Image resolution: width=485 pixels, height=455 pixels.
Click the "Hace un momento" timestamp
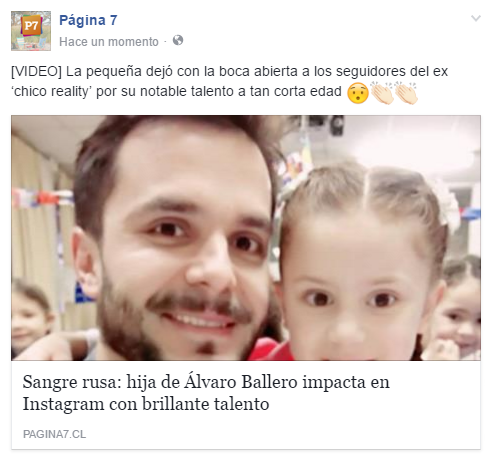pos(109,42)
